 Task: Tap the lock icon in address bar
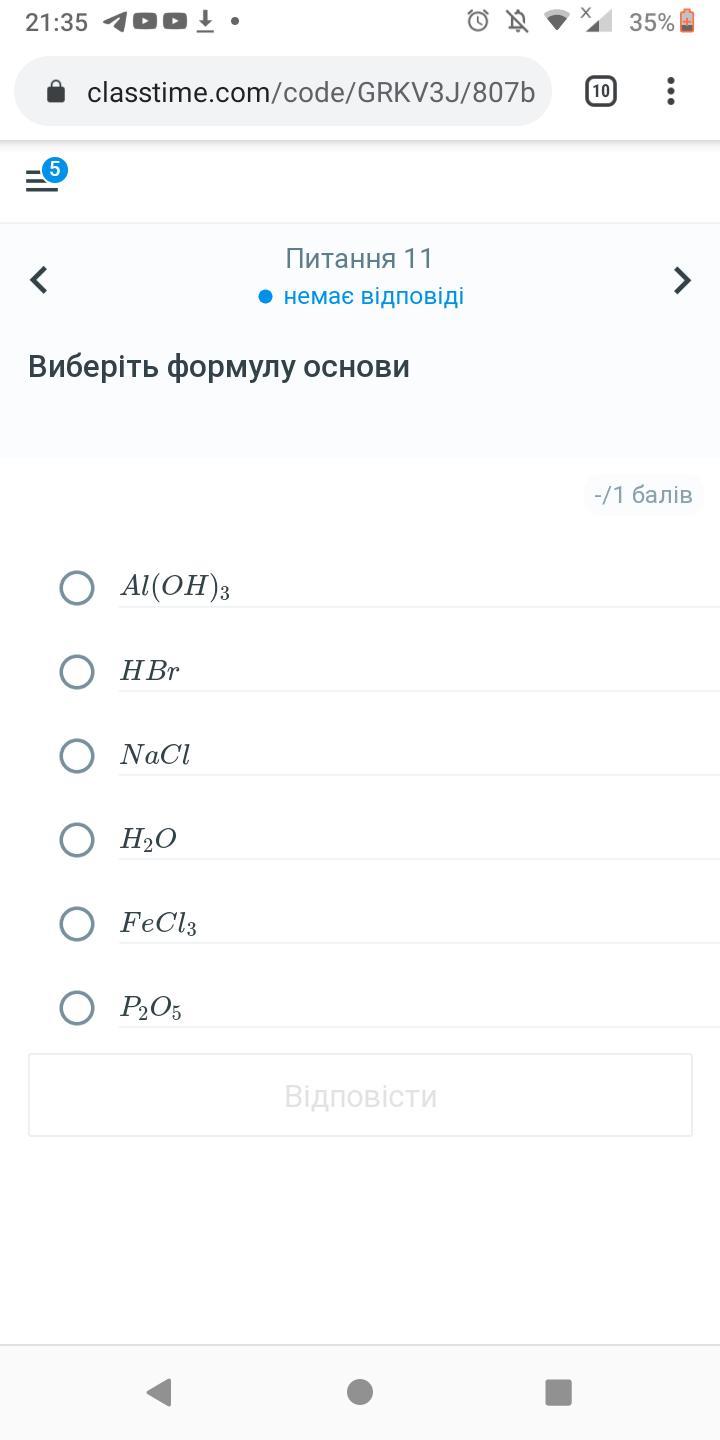(x=56, y=92)
